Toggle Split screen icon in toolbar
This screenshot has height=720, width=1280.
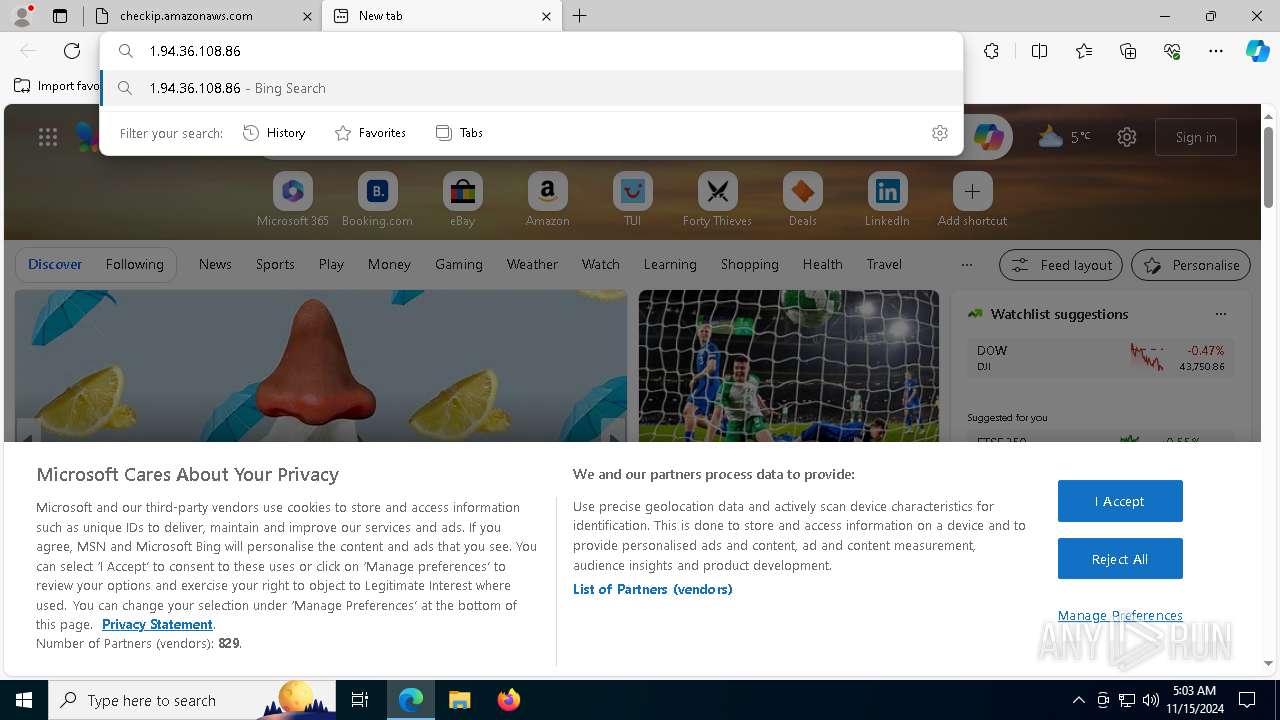1039,51
